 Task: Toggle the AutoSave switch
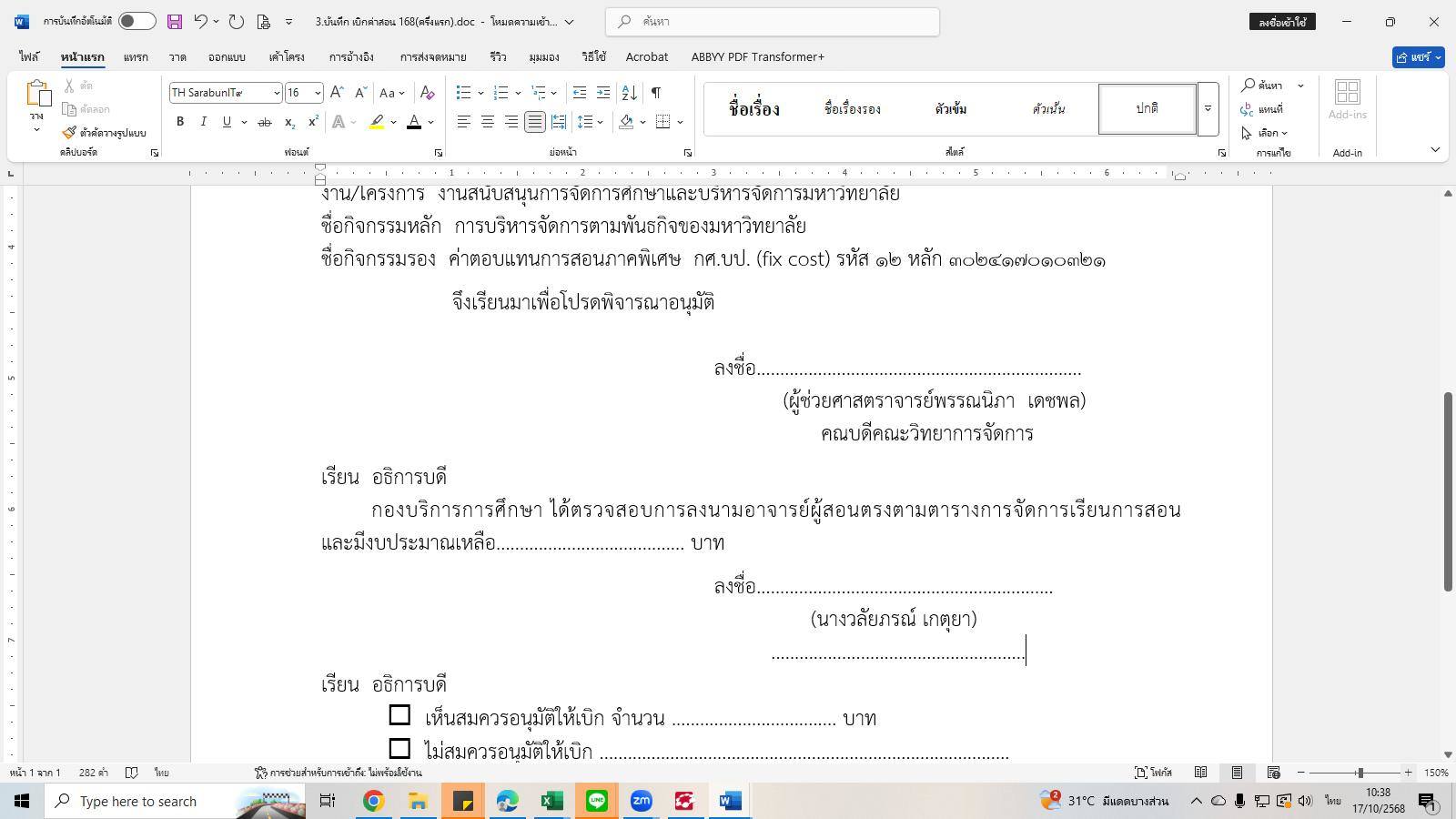point(136,22)
